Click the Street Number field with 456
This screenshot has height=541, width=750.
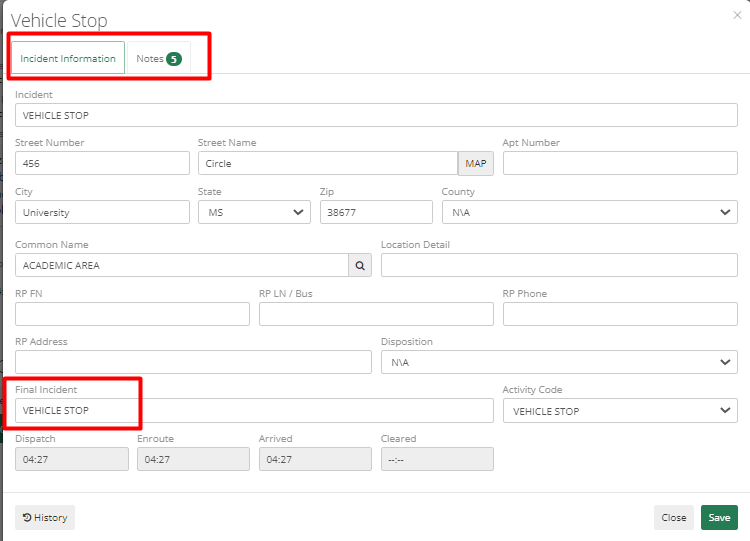point(102,164)
